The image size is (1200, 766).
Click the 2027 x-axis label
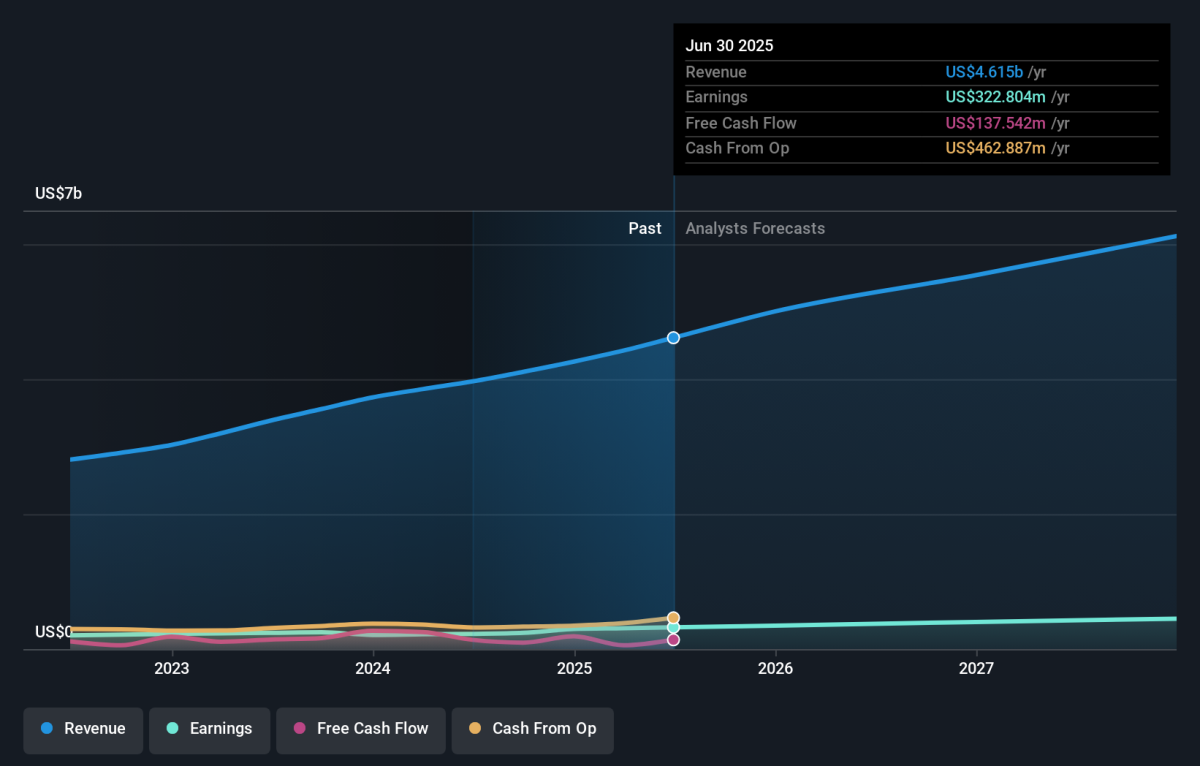tap(976, 668)
